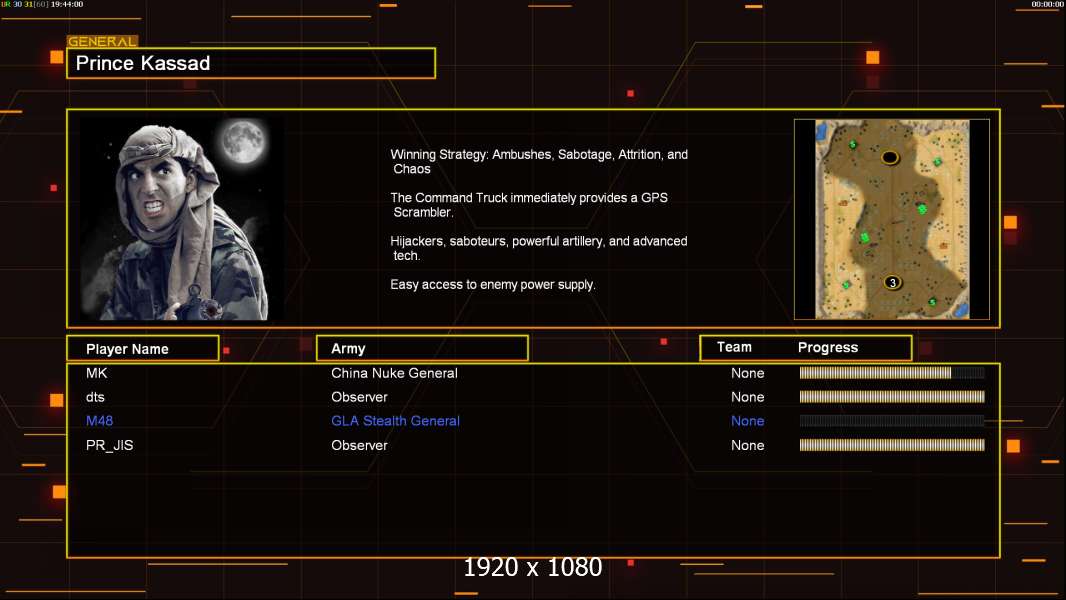Click the Prince Kassad name field
This screenshot has height=600, width=1066.
click(x=251, y=63)
